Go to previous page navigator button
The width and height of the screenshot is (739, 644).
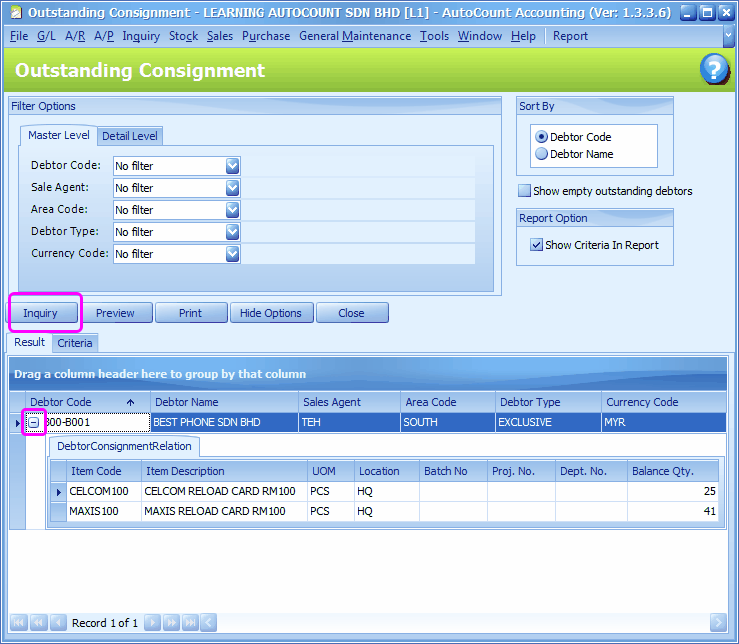(x=39, y=623)
